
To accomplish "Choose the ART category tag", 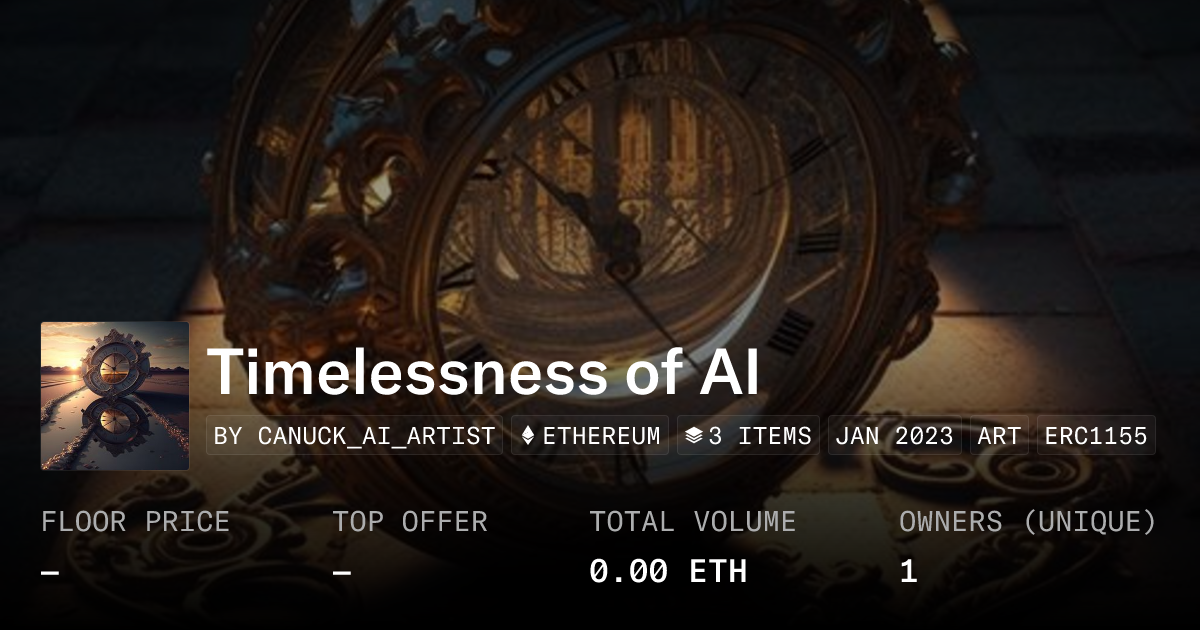I will coord(999,436).
